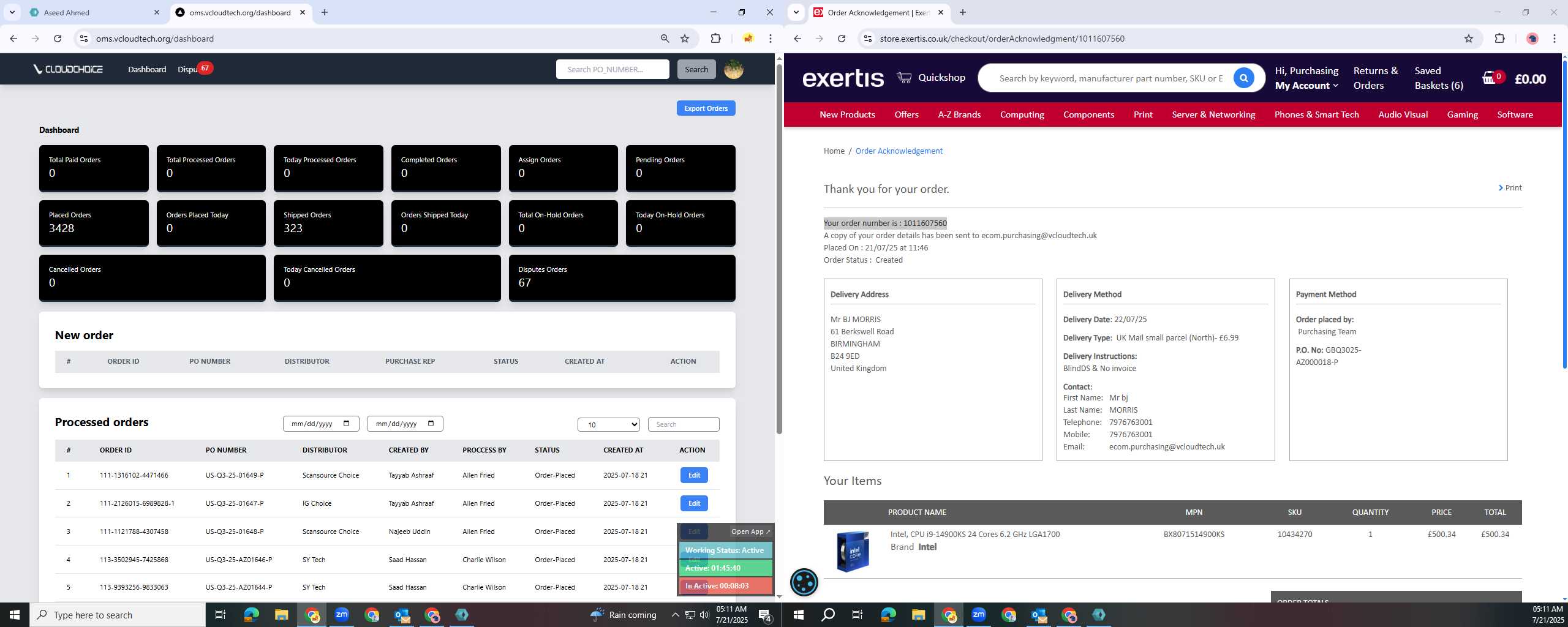1568x627 pixels.
Task: Open the Exertis Chrome profile avatar icon
Action: [1532, 39]
